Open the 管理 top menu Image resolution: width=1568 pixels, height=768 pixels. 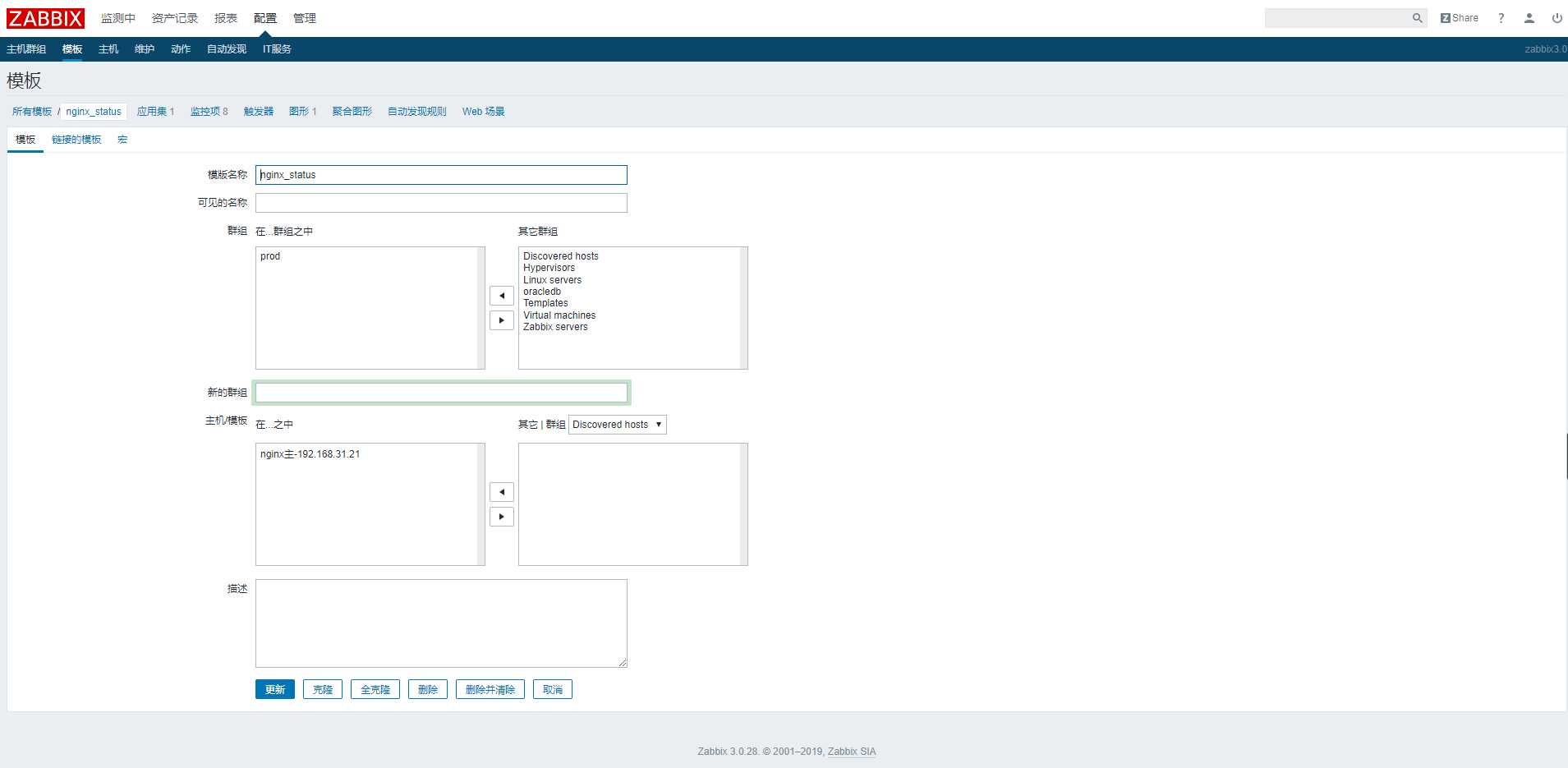click(x=305, y=18)
